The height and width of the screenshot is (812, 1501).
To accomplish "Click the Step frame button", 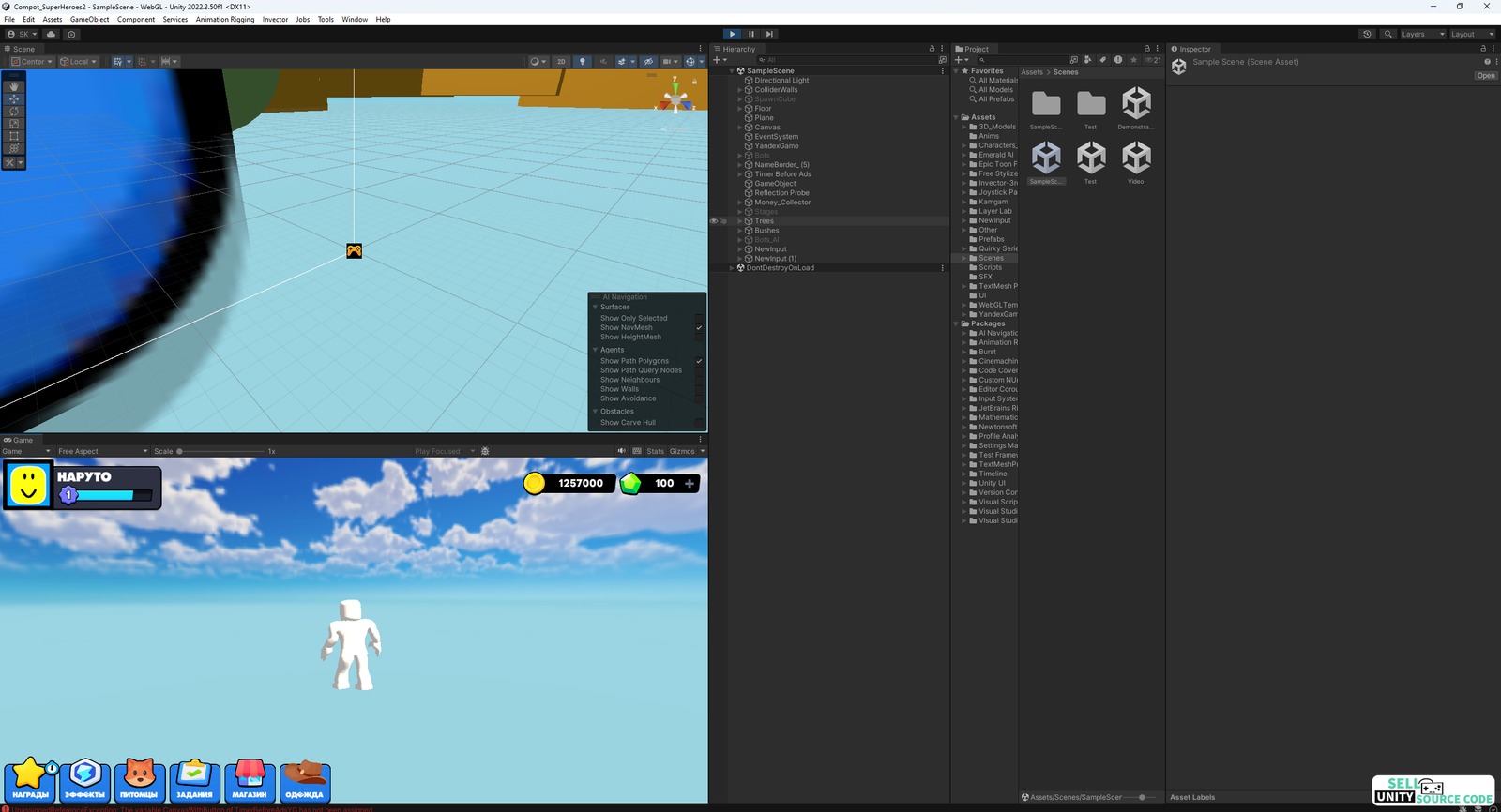I will click(769, 34).
